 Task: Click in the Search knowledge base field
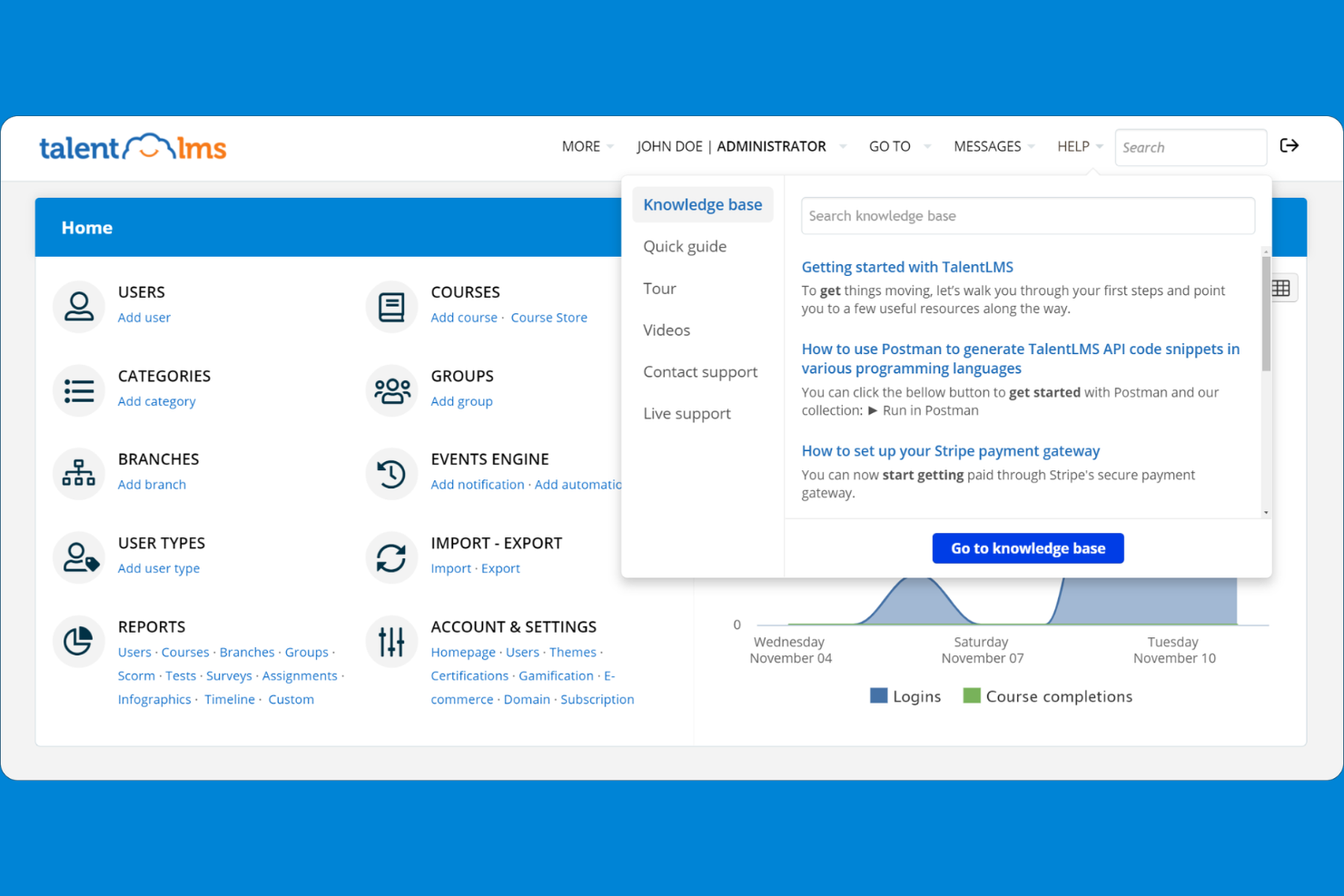click(x=1028, y=216)
